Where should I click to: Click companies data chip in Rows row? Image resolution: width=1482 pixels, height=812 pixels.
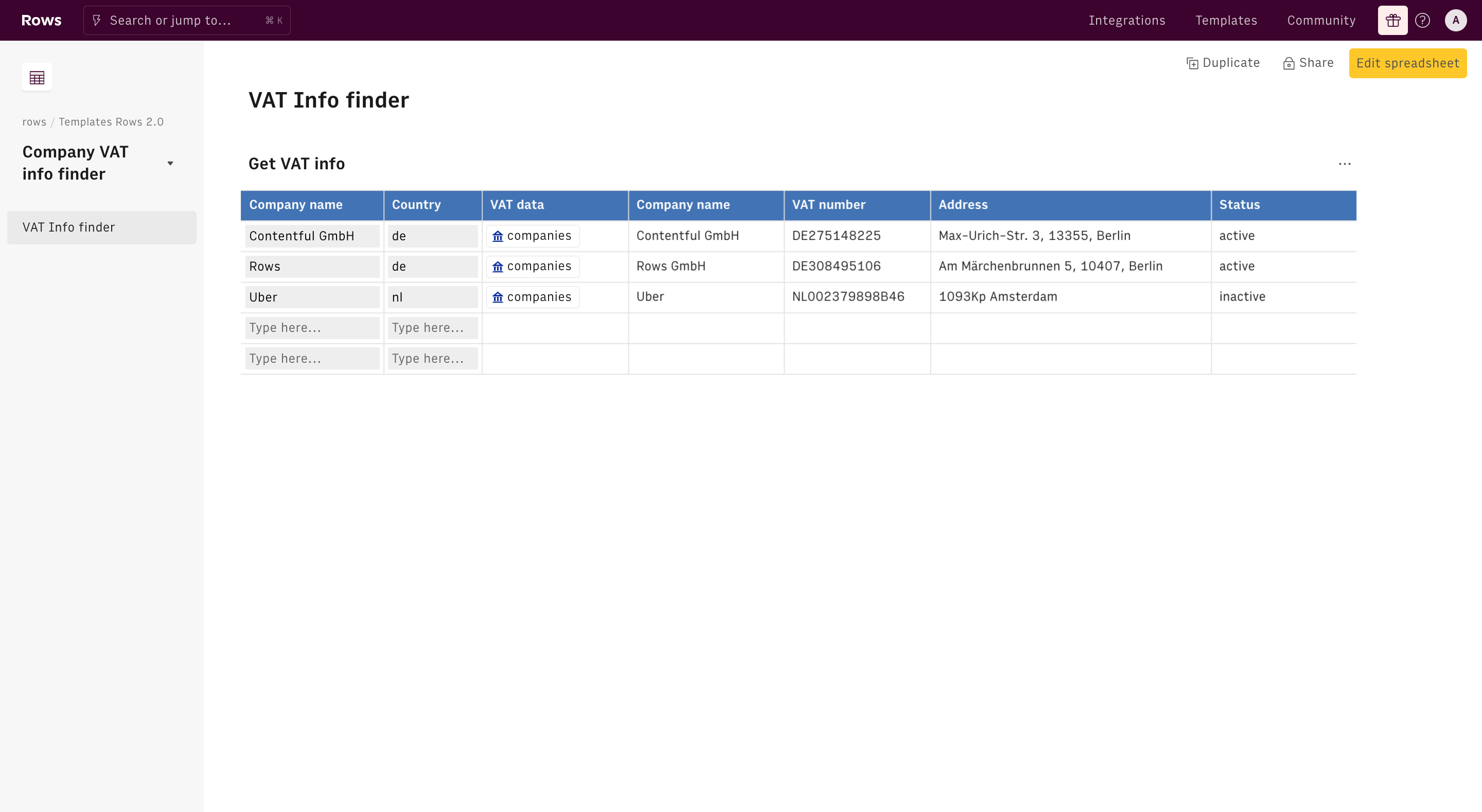[x=532, y=267]
